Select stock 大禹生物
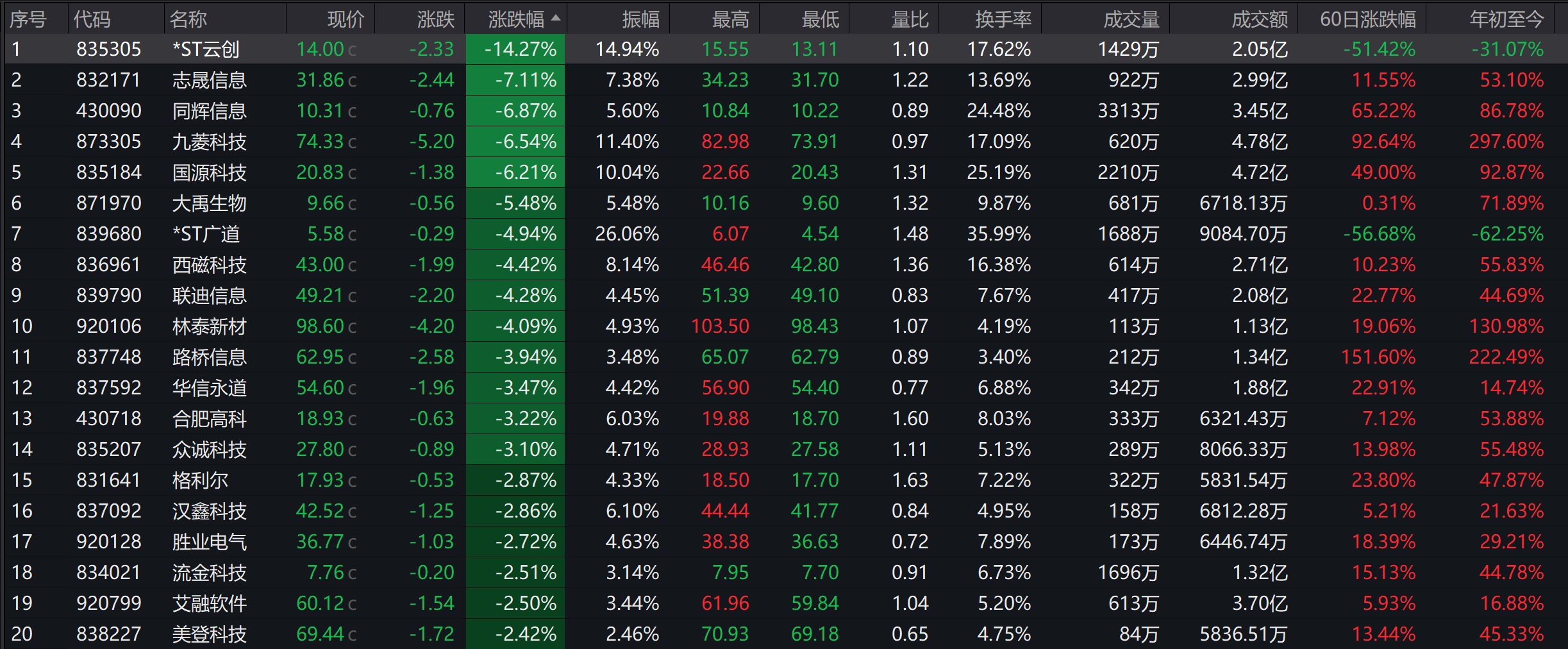The height and width of the screenshot is (649, 1568). pos(210,203)
